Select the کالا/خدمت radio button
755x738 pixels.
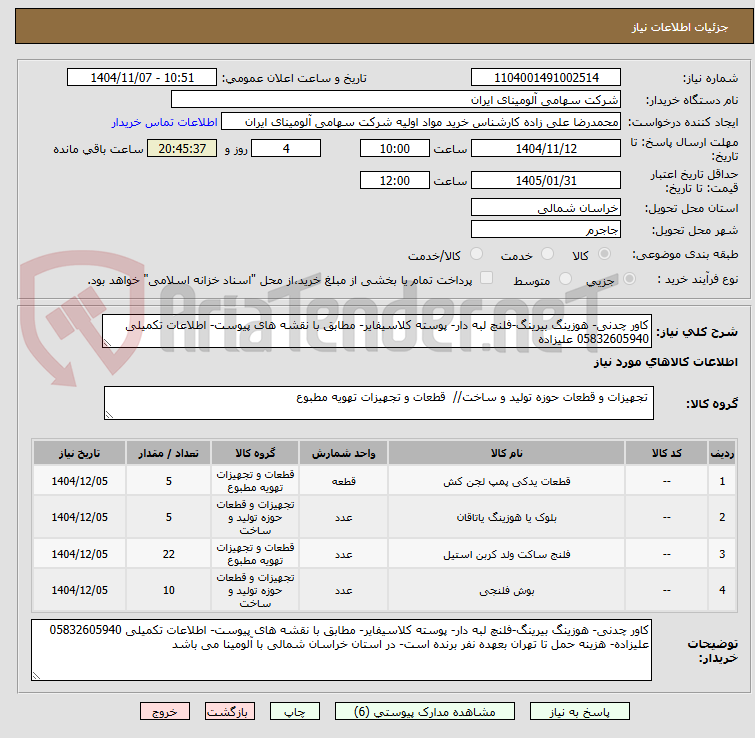coord(476,254)
